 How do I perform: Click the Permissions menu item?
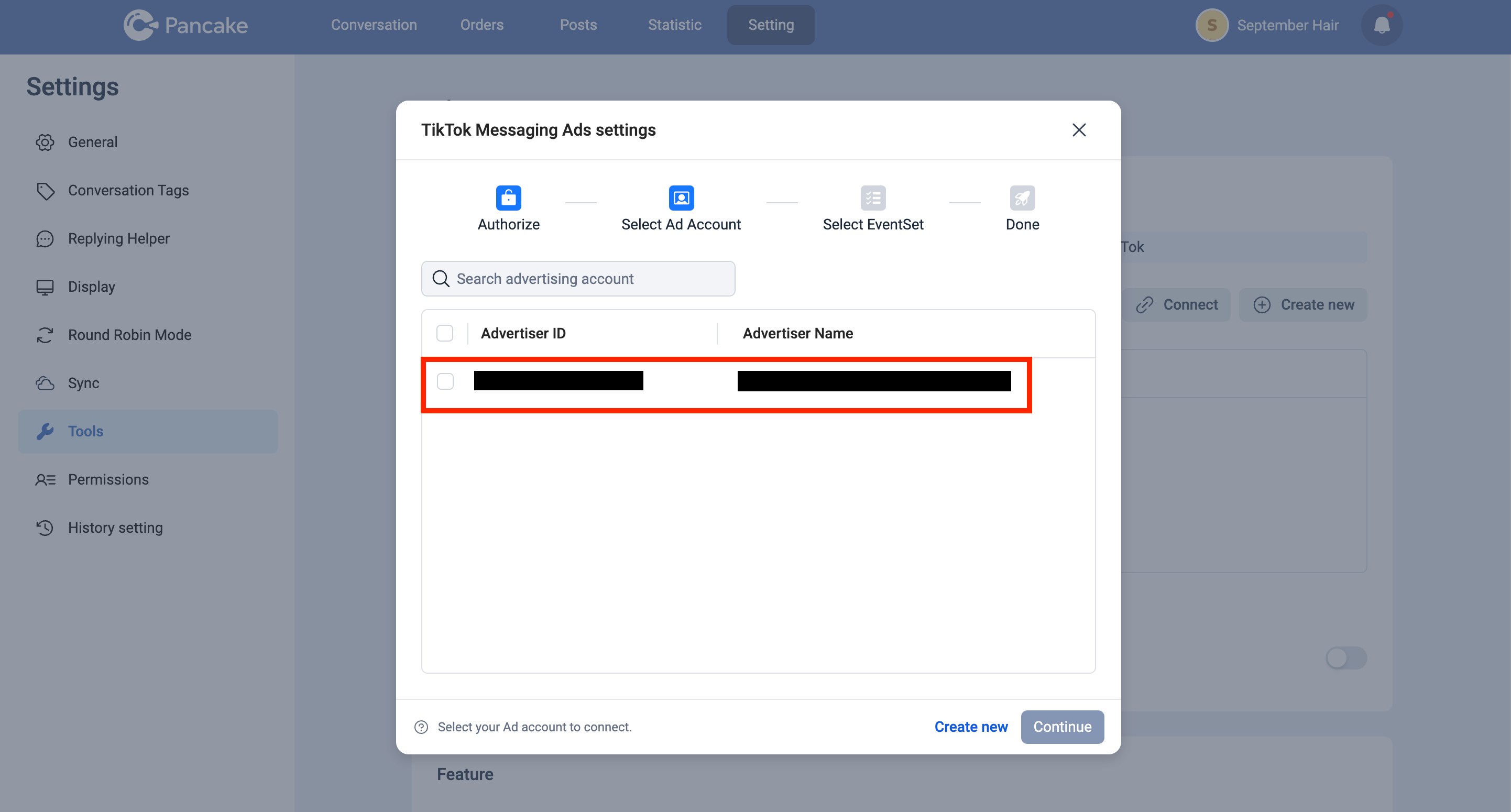108,479
